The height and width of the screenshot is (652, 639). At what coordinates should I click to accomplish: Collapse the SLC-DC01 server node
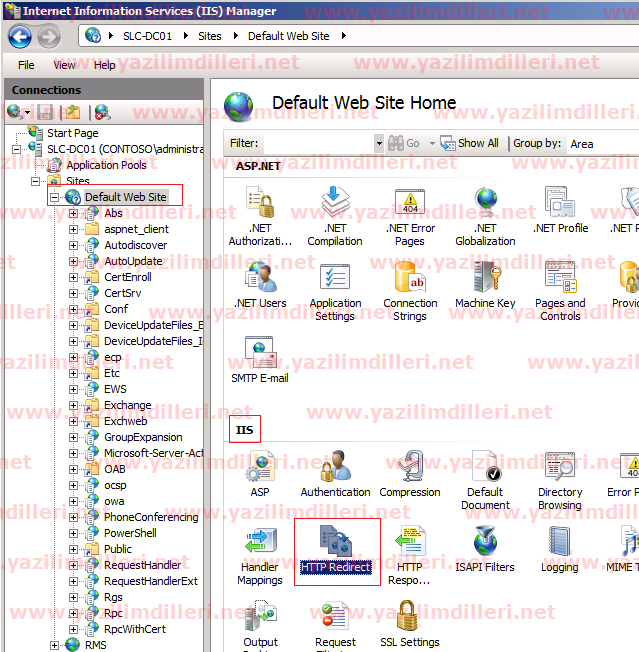tap(17, 149)
